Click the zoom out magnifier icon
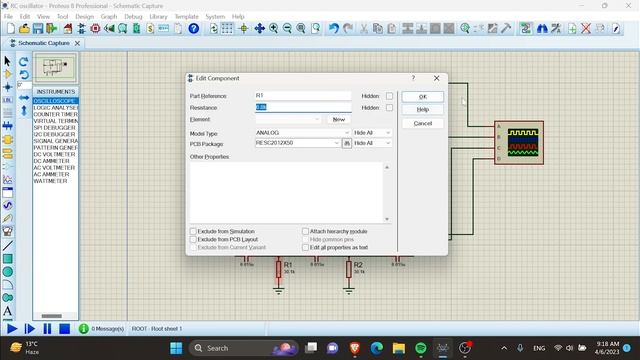 [x=287, y=28]
